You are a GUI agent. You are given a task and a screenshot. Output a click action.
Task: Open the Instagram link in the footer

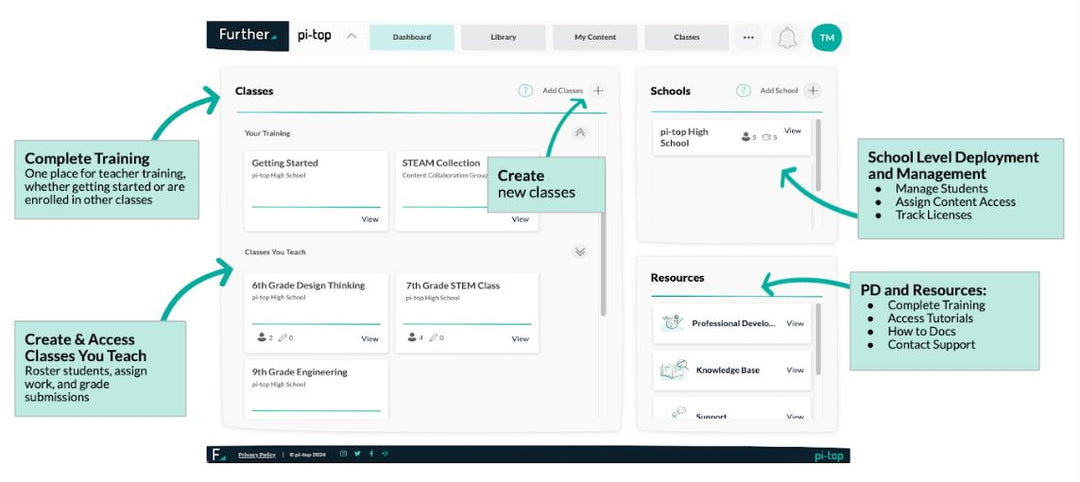tap(343, 454)
